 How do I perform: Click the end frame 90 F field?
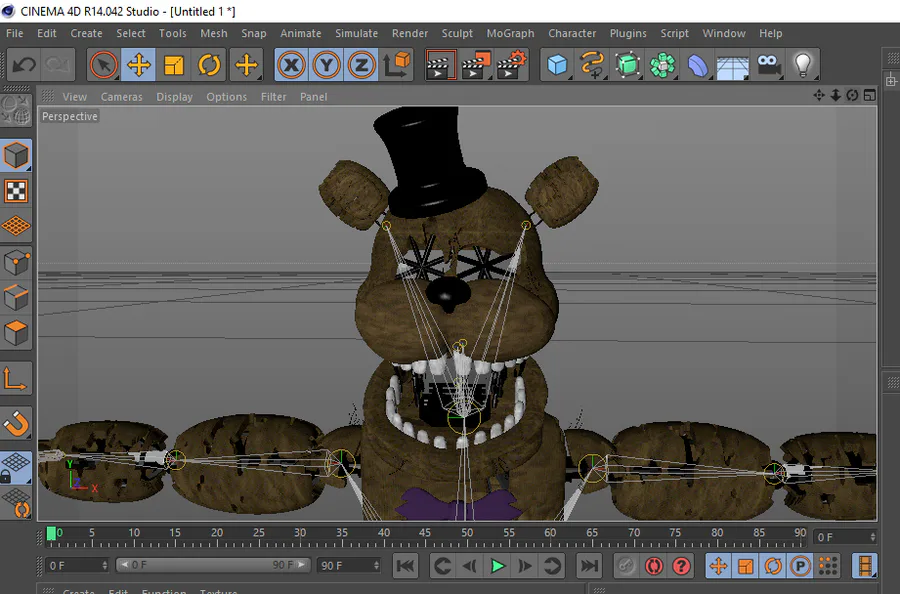[348, 565]
